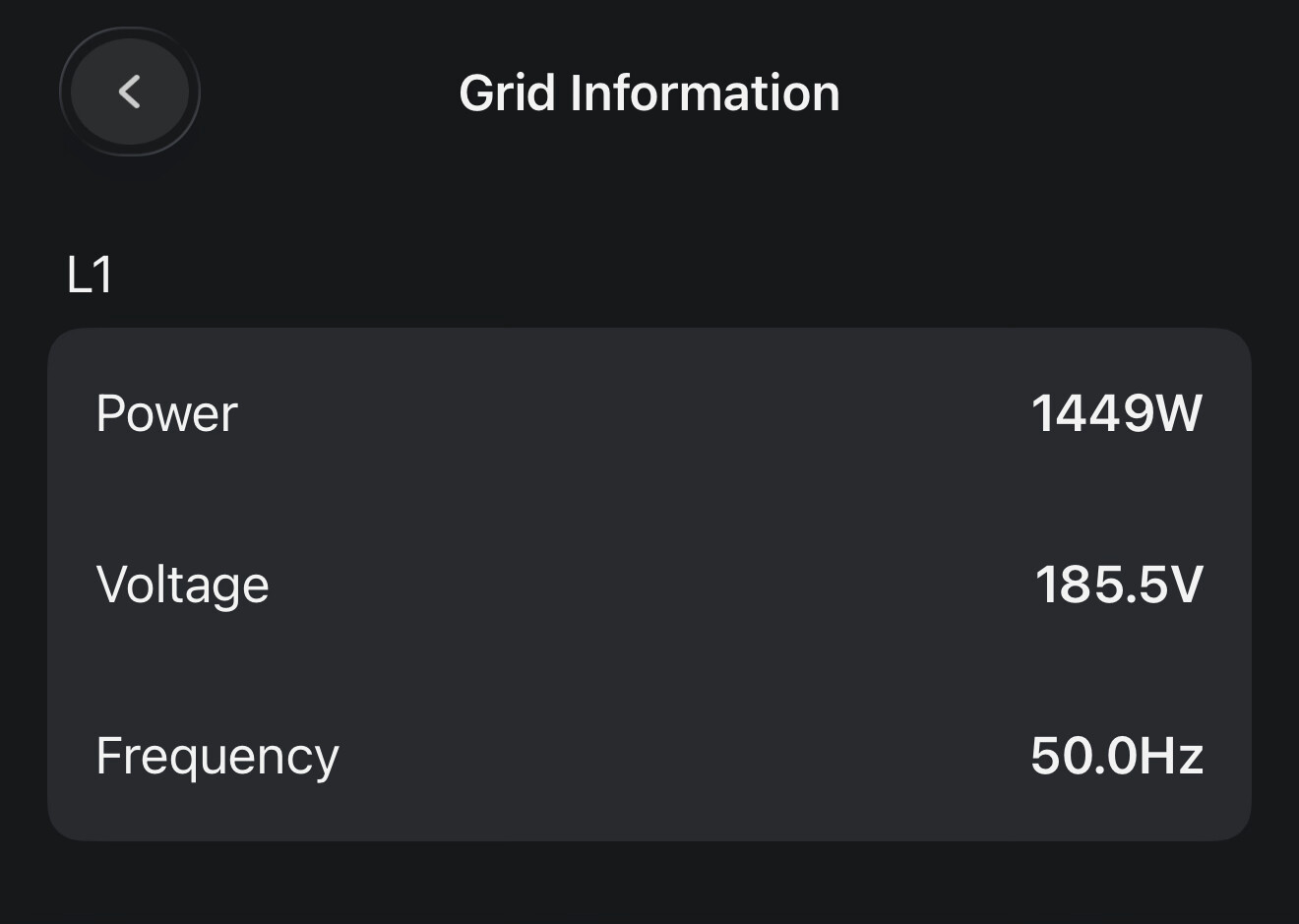
Task: Go back using the arrow button
Action: (130, 92)
